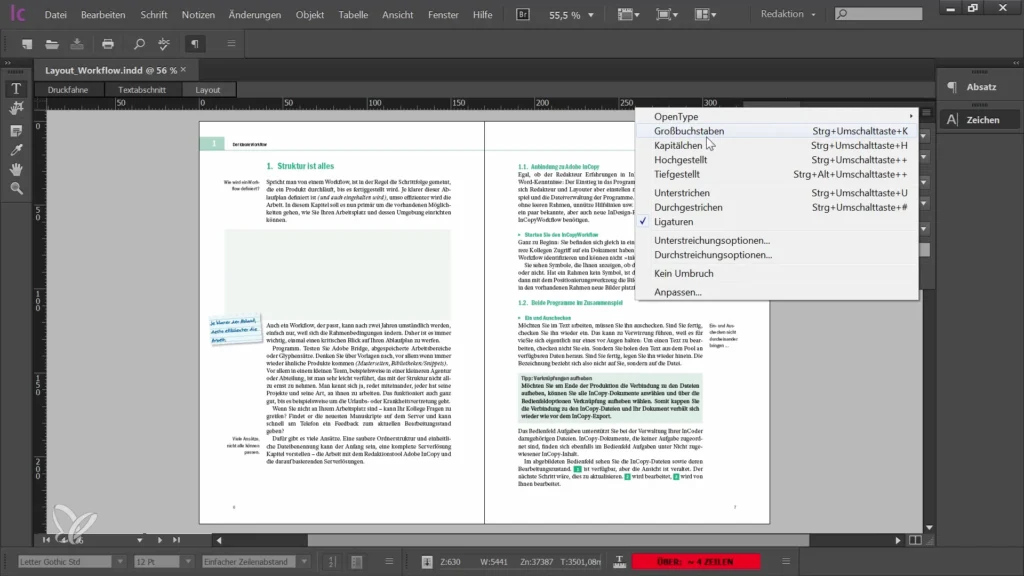
Task: Enable Großbuchstaben in the menu
Action: (x=689, y=131)
